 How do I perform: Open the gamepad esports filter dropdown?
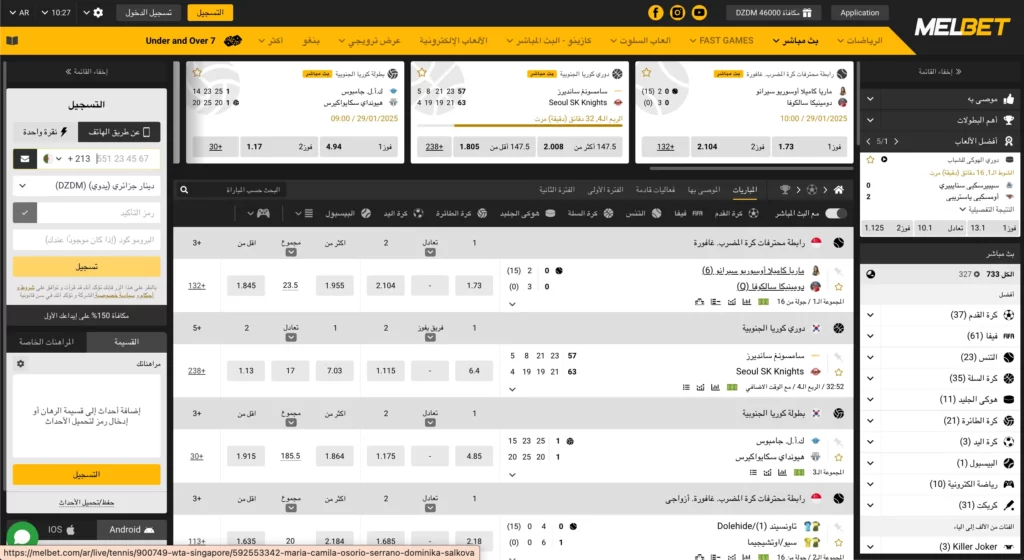click(x=258, y=213)
